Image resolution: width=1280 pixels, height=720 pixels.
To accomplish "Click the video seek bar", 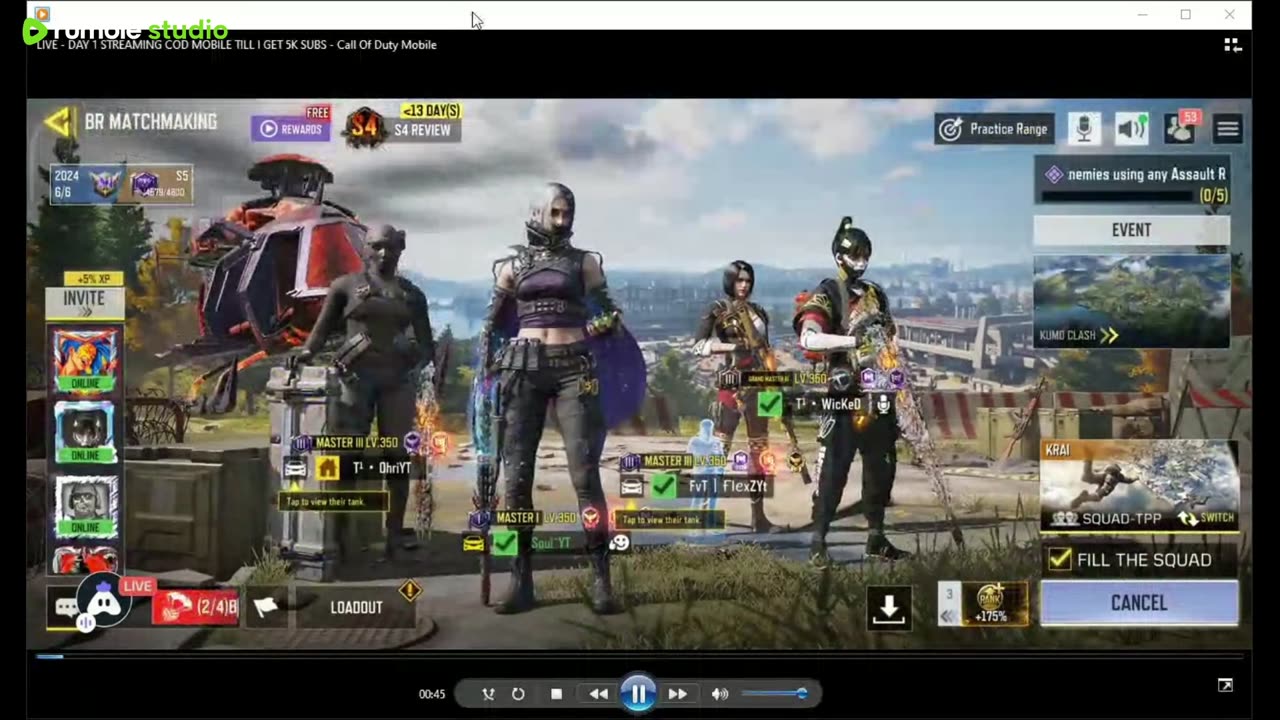I will 640,657.
